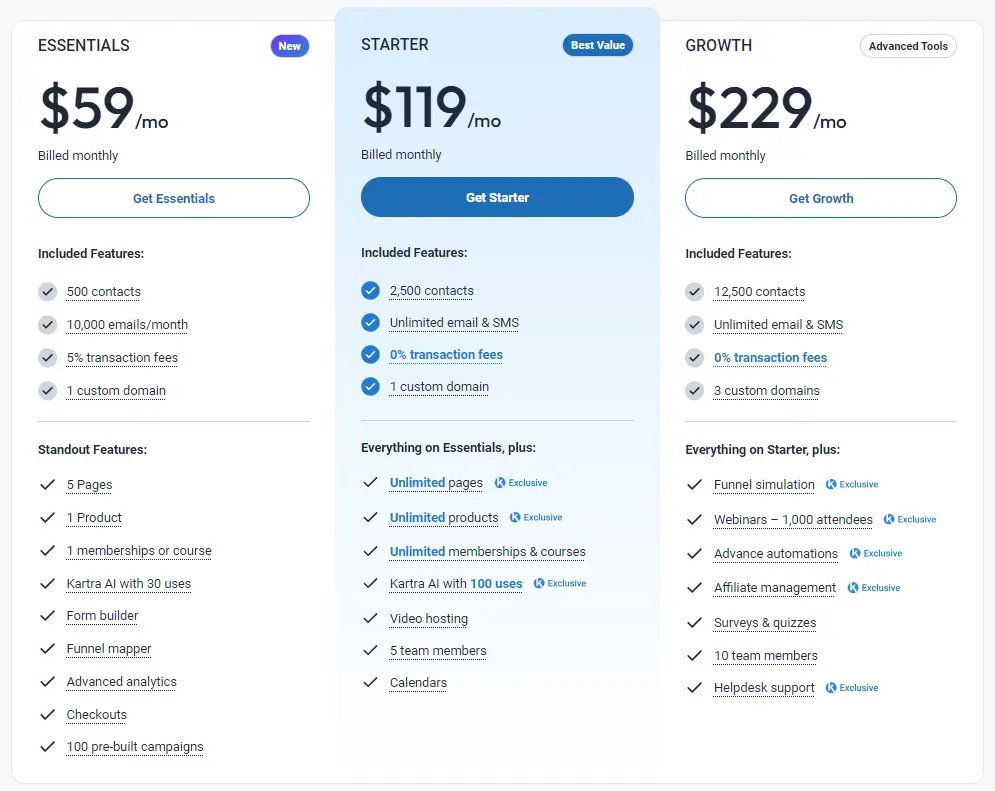The image size is (995, 791).
Task: Click the Unlimited products feature link
Action: click(x=444, y=518)
